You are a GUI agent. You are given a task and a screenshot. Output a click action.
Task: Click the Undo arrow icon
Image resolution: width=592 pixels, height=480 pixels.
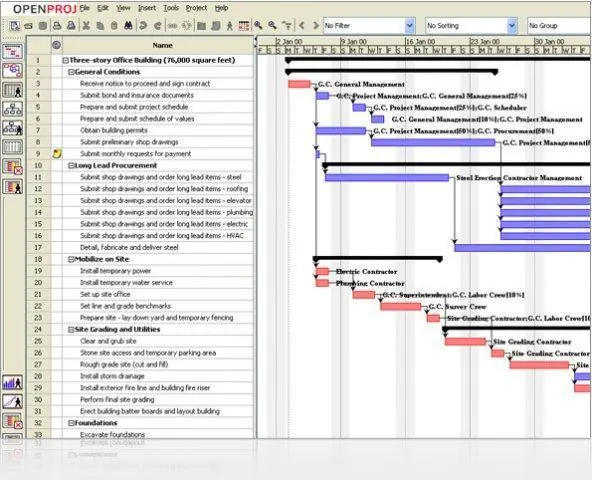click(x=143, y=26)
